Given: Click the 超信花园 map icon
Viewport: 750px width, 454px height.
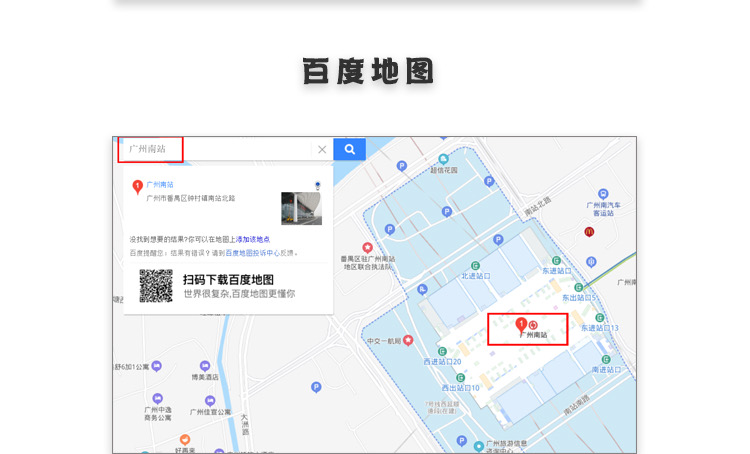Looking at the screenshot, I should click(443, 159).
